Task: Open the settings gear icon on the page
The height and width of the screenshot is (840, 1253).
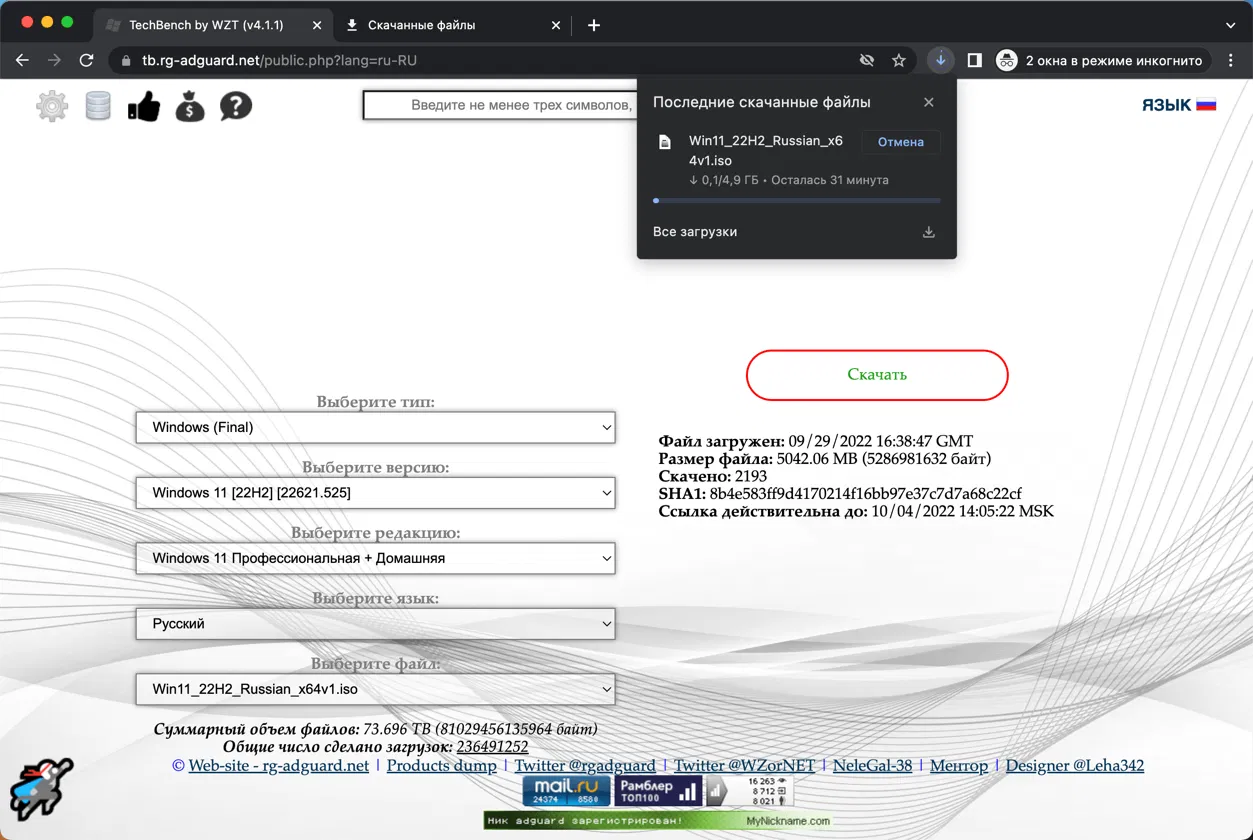Action: point(52,105)
